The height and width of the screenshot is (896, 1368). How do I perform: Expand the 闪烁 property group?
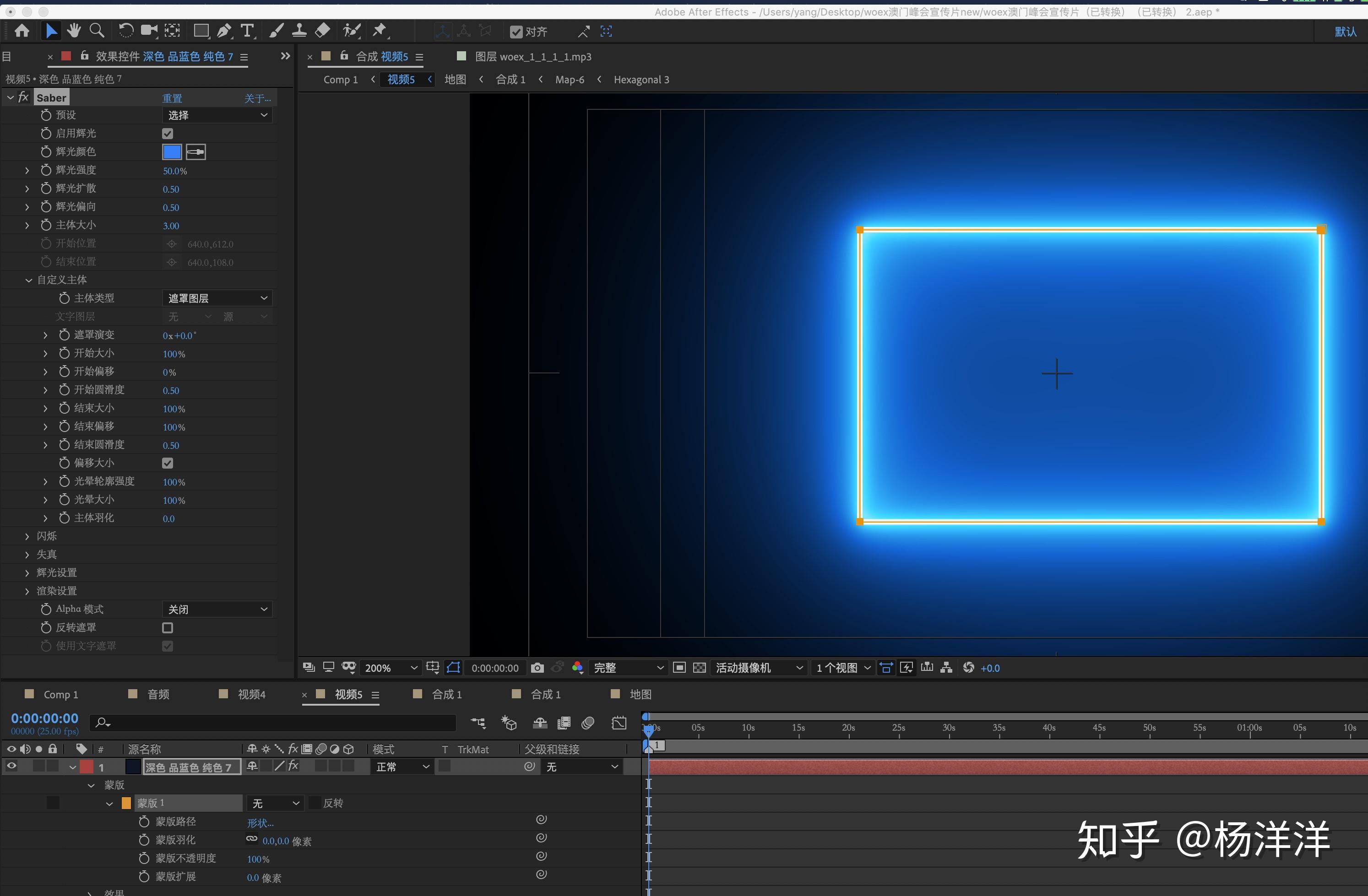(27, 536)
